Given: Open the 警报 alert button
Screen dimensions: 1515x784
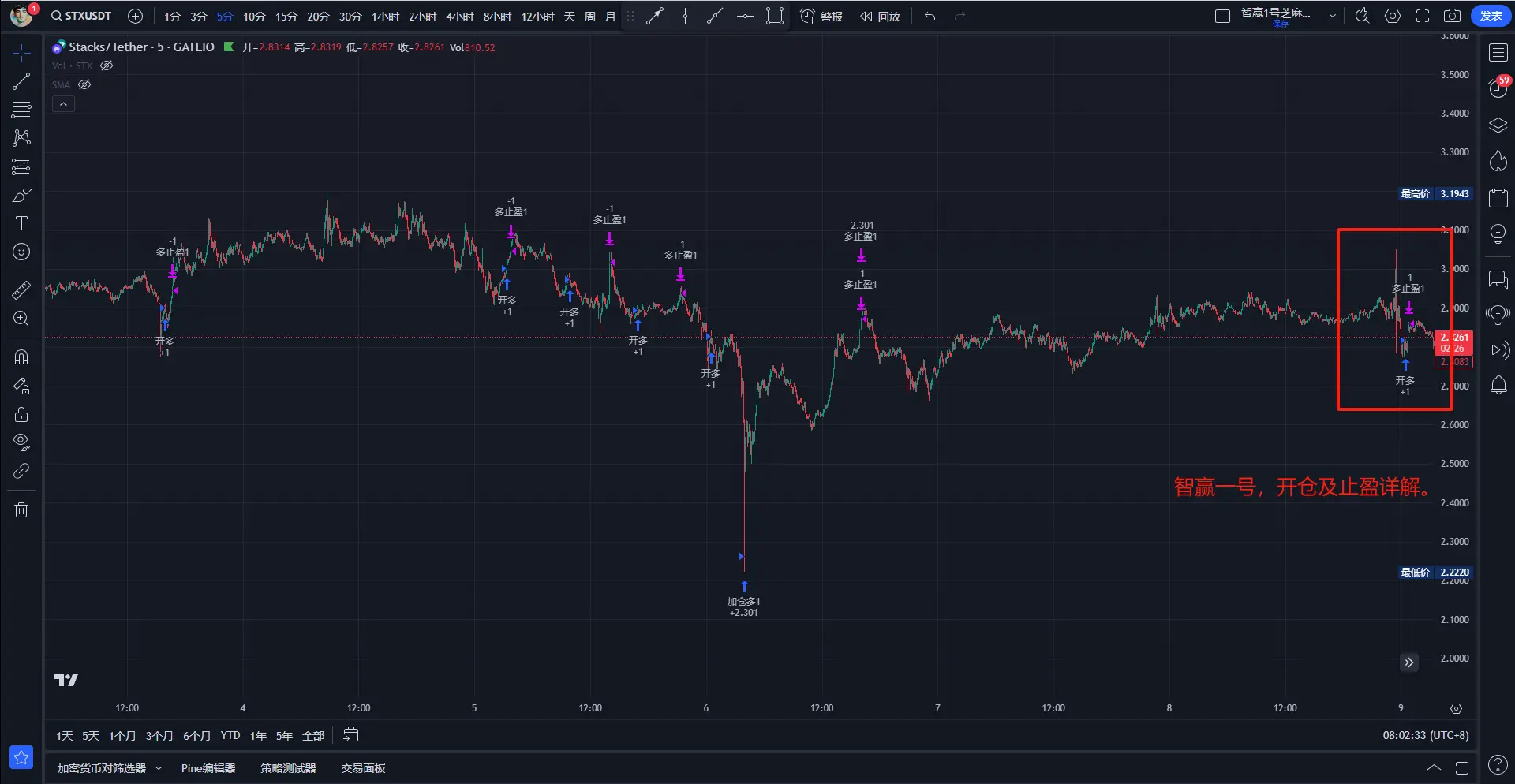Looking at the screenshot, I should [x=821, y=16].
